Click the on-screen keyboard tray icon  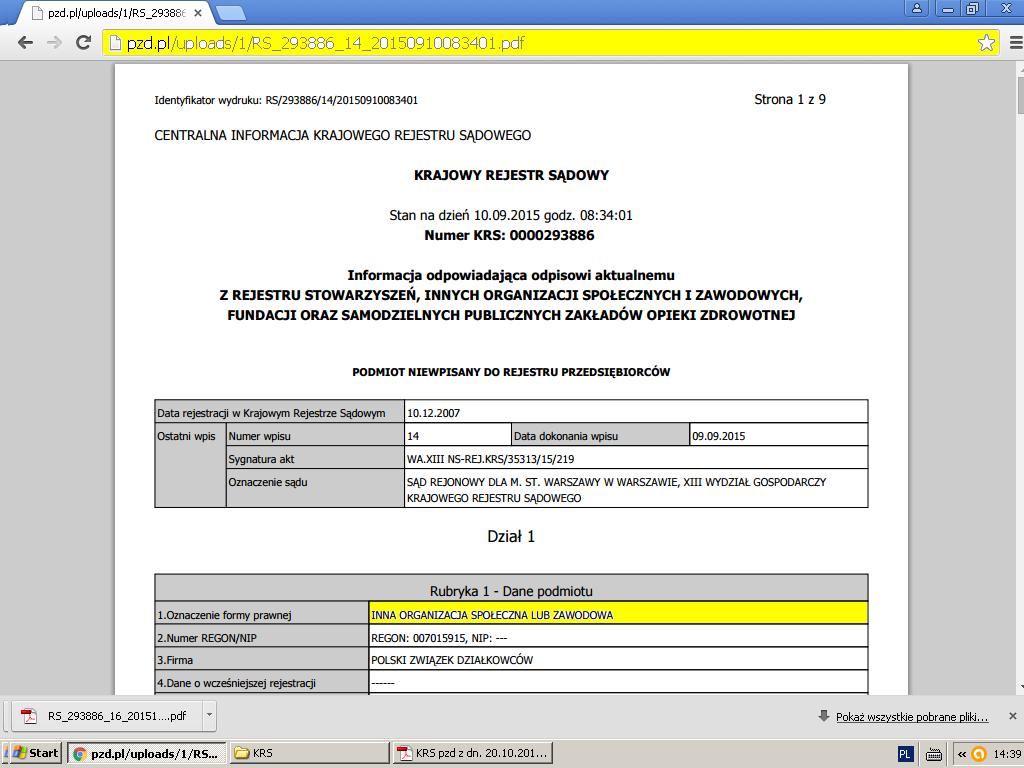tap(934, 754)
